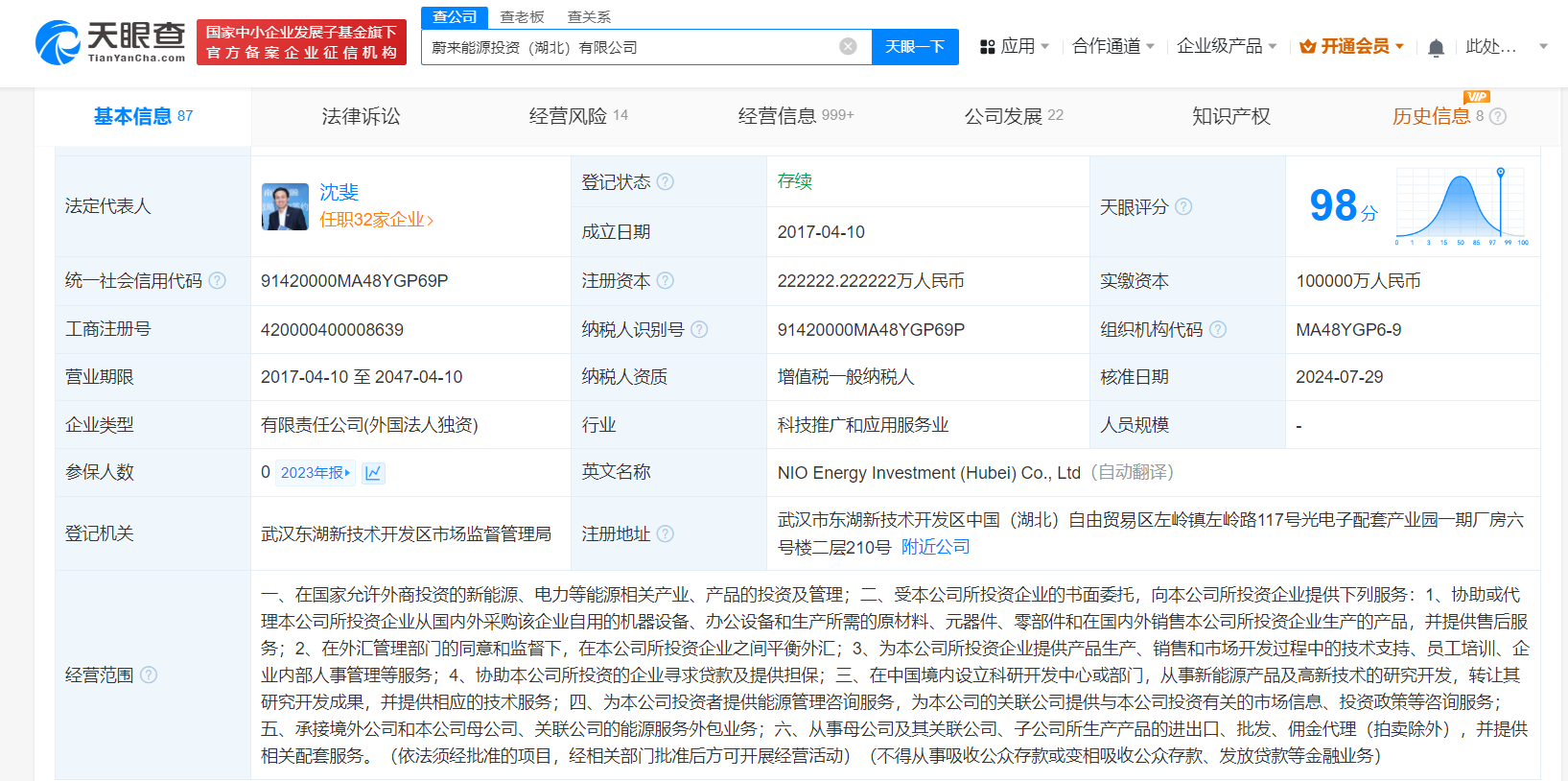Click help icon next to 注册地址
The image size is (1568, 781).
(x=666, y=533)
